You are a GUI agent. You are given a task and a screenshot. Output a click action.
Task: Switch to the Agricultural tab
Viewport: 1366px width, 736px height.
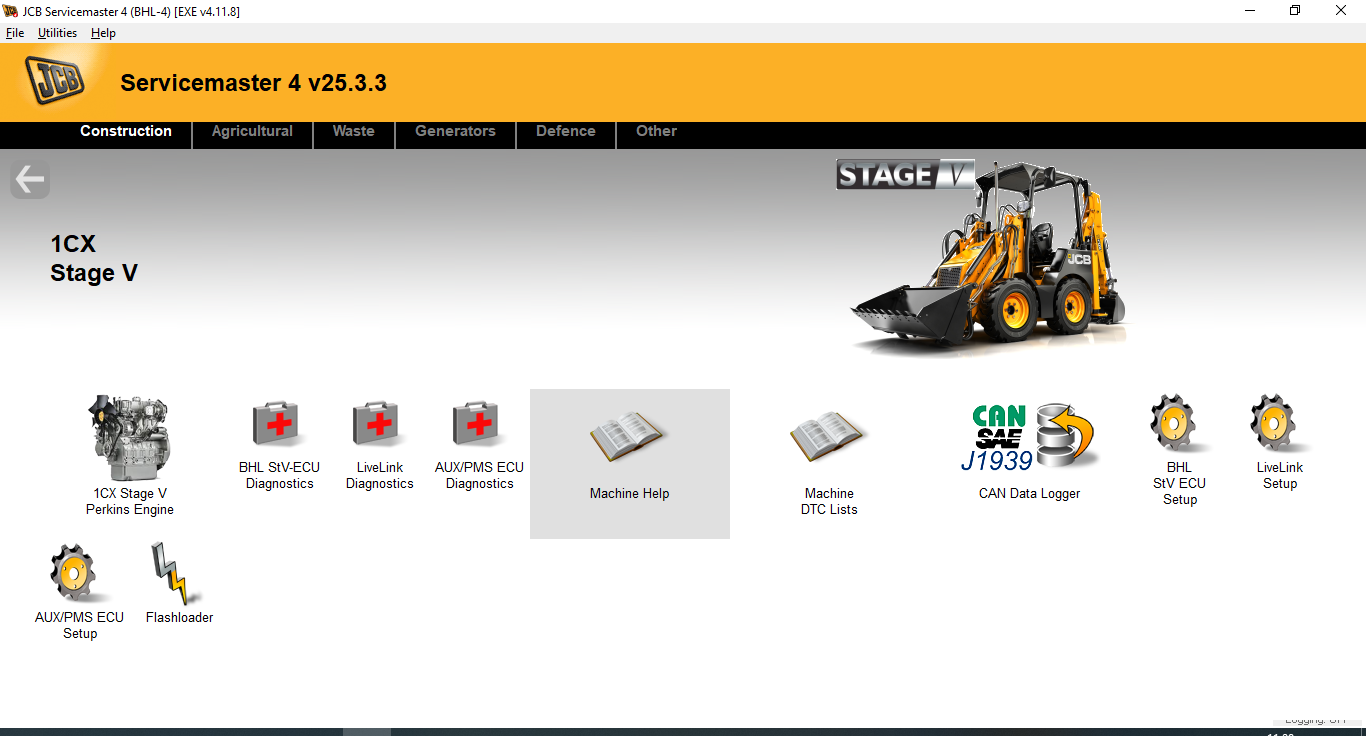[252, 131]
